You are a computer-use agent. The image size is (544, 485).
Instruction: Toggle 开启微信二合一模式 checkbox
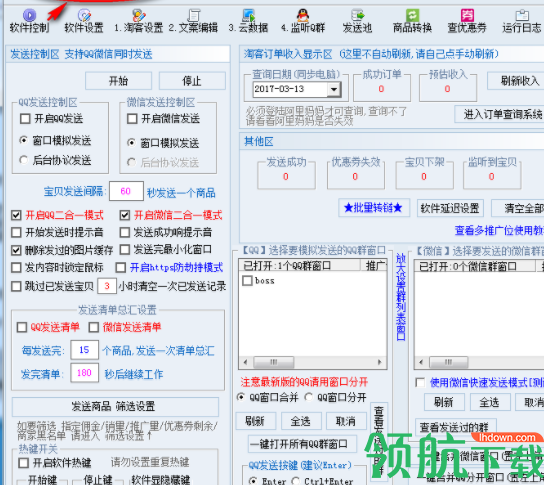pyautogui.click(x=125, y=215)
